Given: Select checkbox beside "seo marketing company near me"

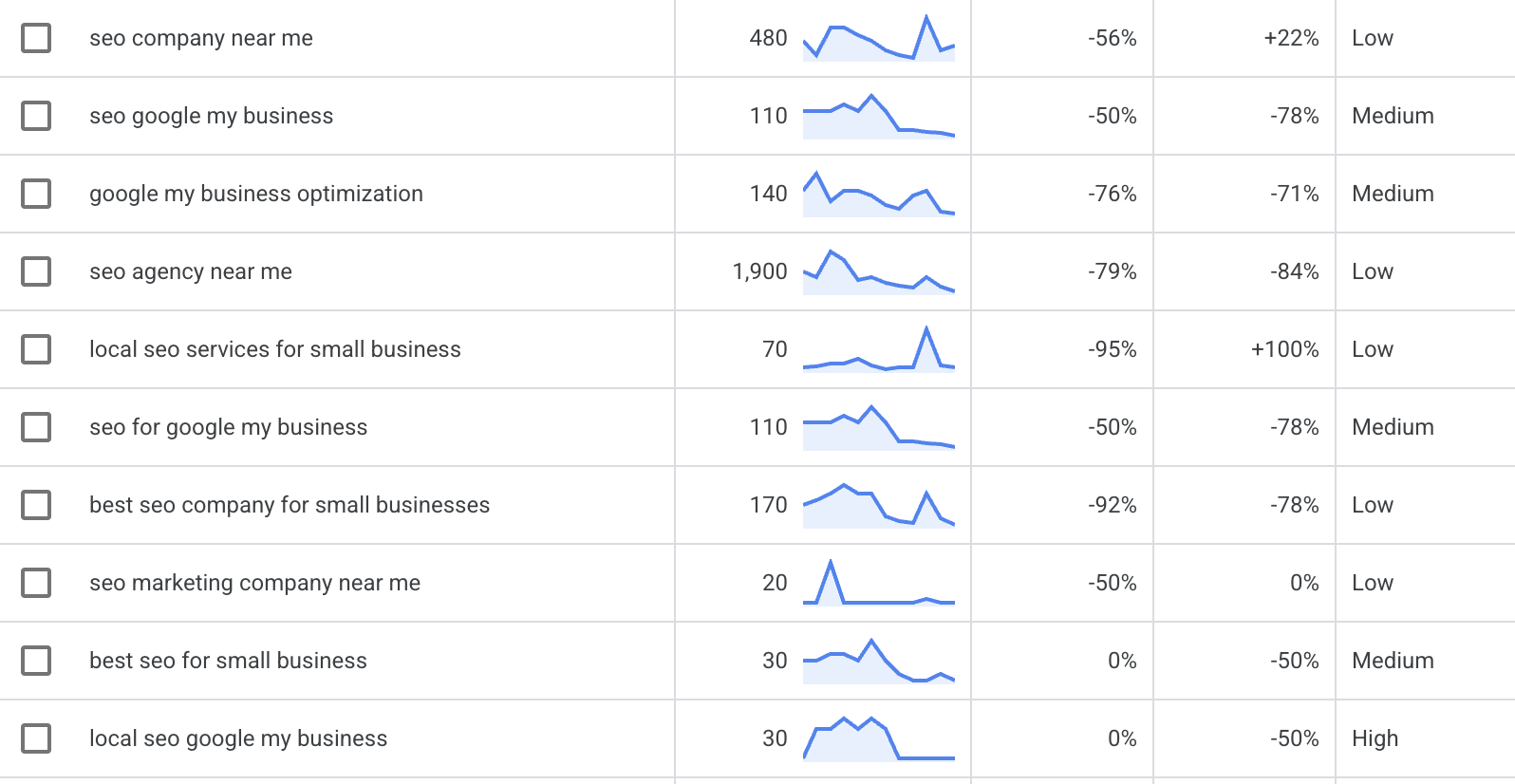Looking at the screenshot, I should [35, 583].
